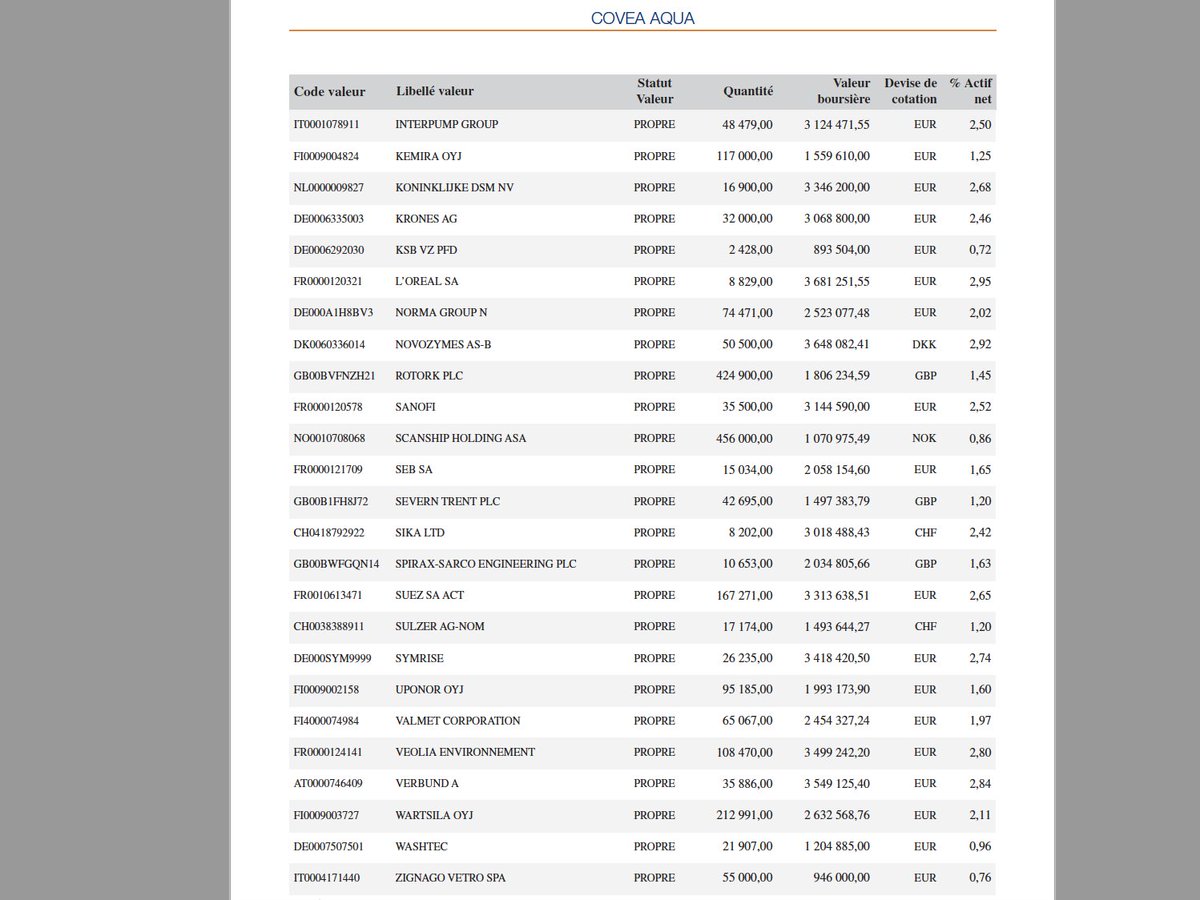Viewport: 1200px width, 900px height.
Task: Select the INTERPUMP GROUP label
Action: pos(447,125)
